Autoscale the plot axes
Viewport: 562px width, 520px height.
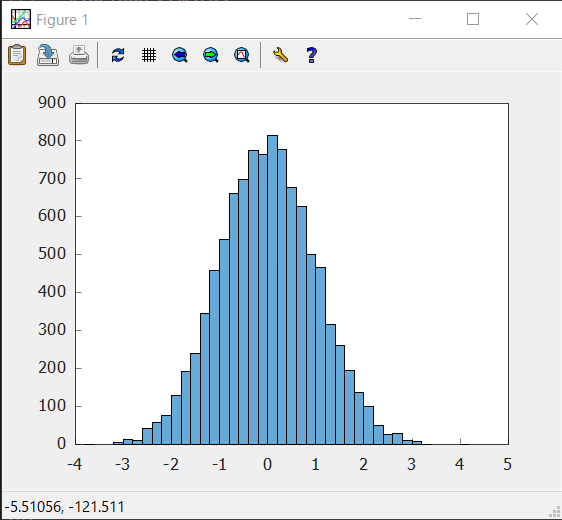click(x=242, y=55)
